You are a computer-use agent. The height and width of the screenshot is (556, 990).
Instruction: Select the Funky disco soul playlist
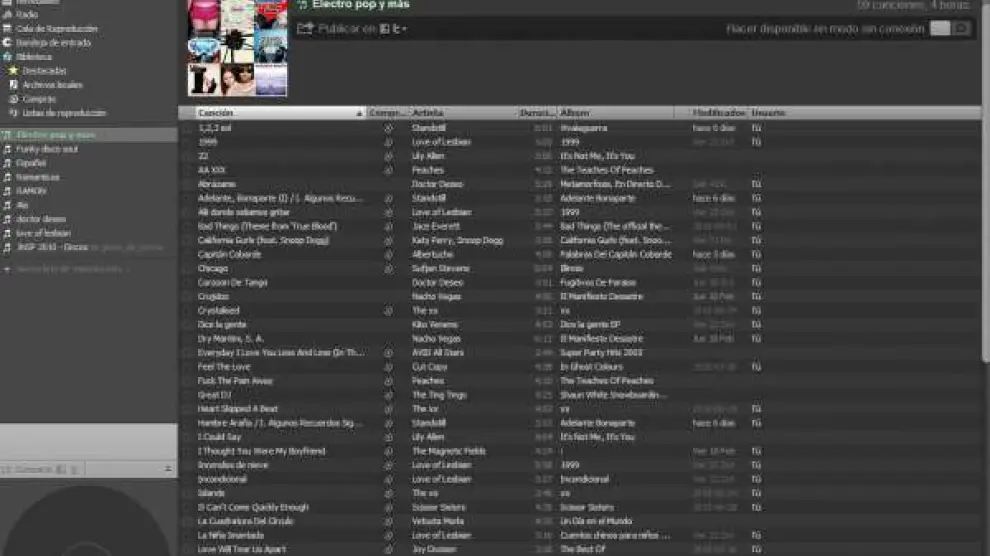point(46,149)
